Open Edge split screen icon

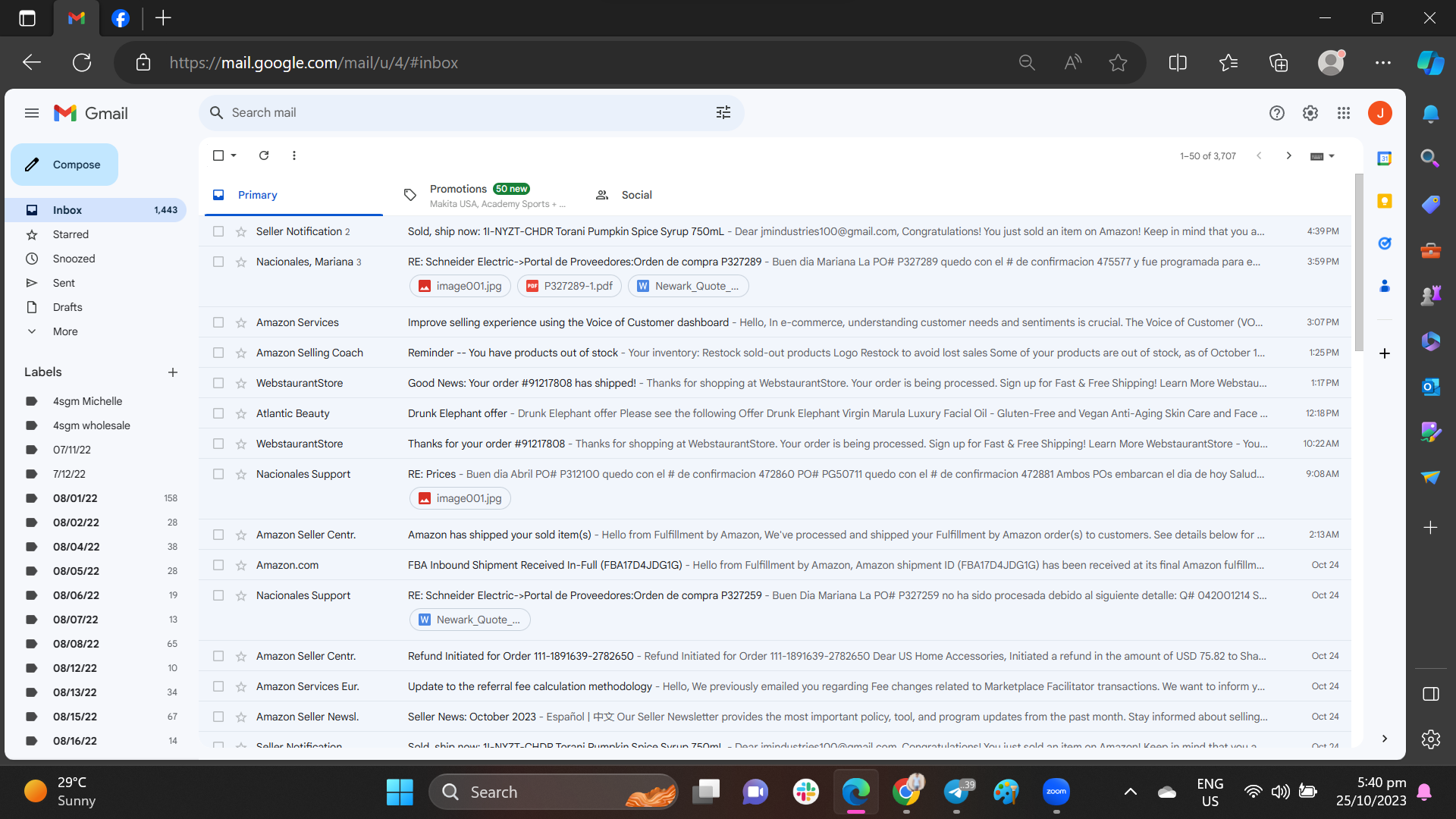tap(1178, 63)
